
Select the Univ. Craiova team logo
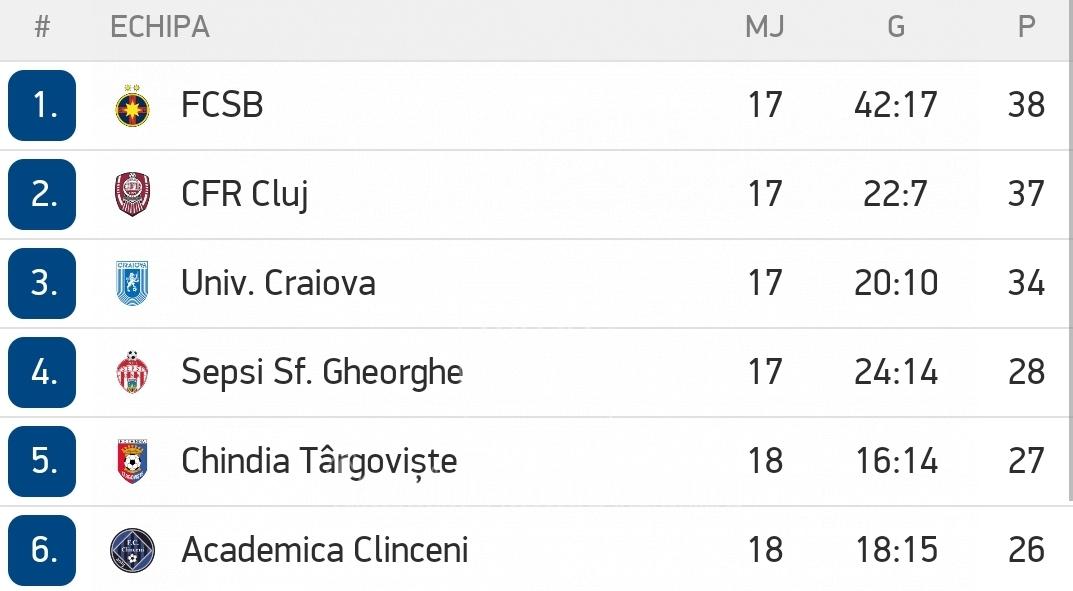coord(132,283)
